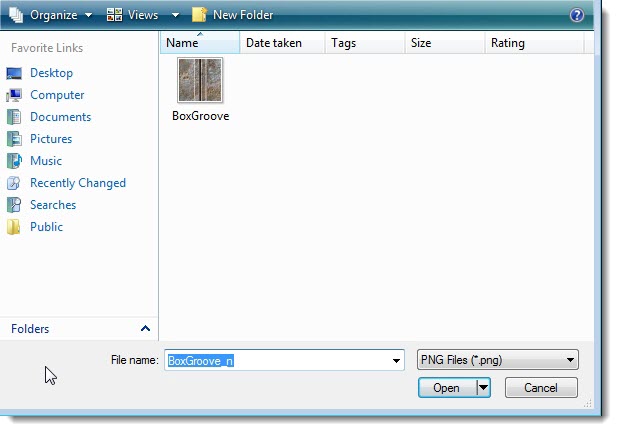Open the Searches link
Viewport: 617px width, 431px height.
pos(53,205)
